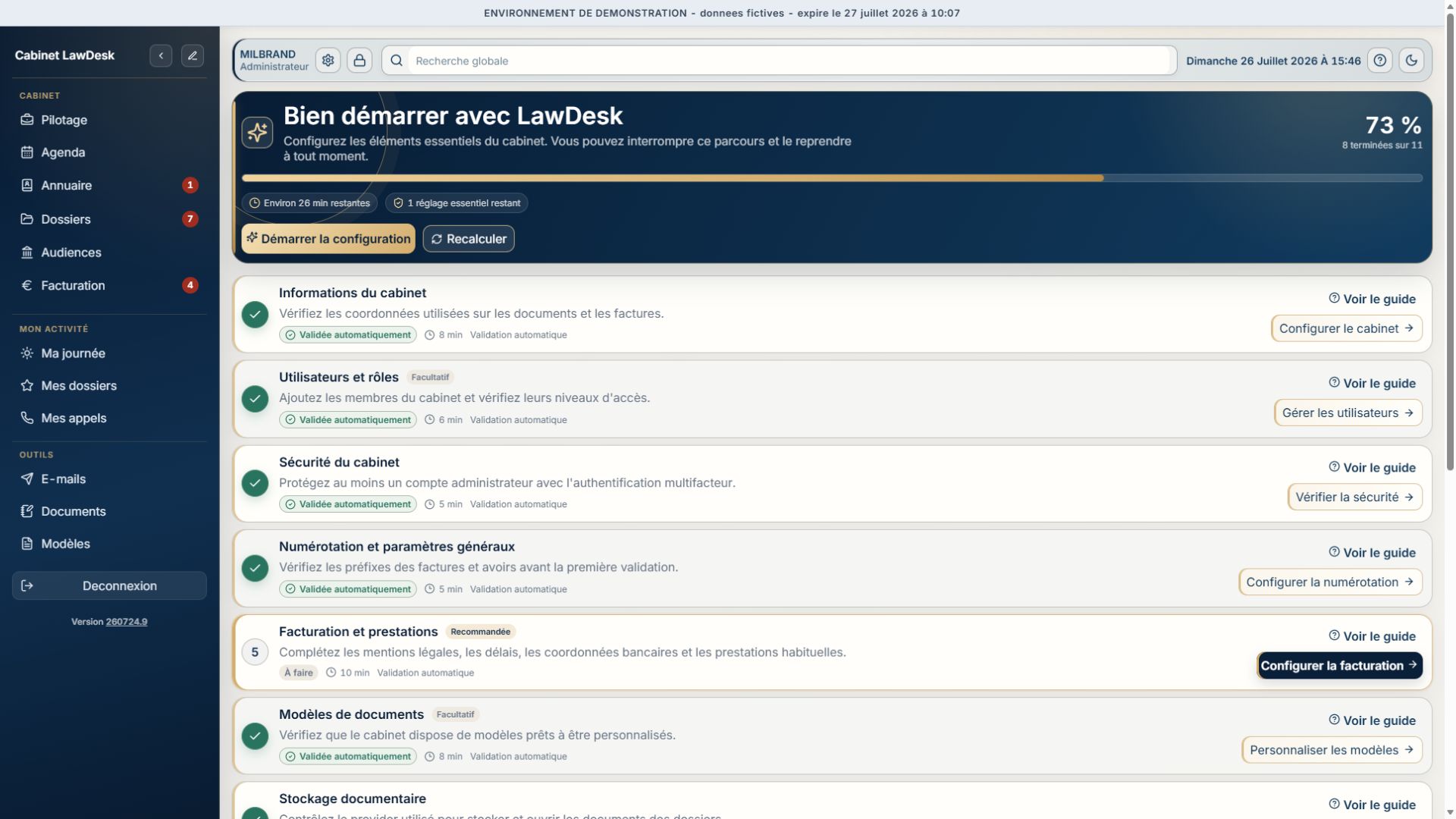Viewport: 1456px width, 819px height.
Task: Click the Dossiers badge showing 7
Action: 190,219
